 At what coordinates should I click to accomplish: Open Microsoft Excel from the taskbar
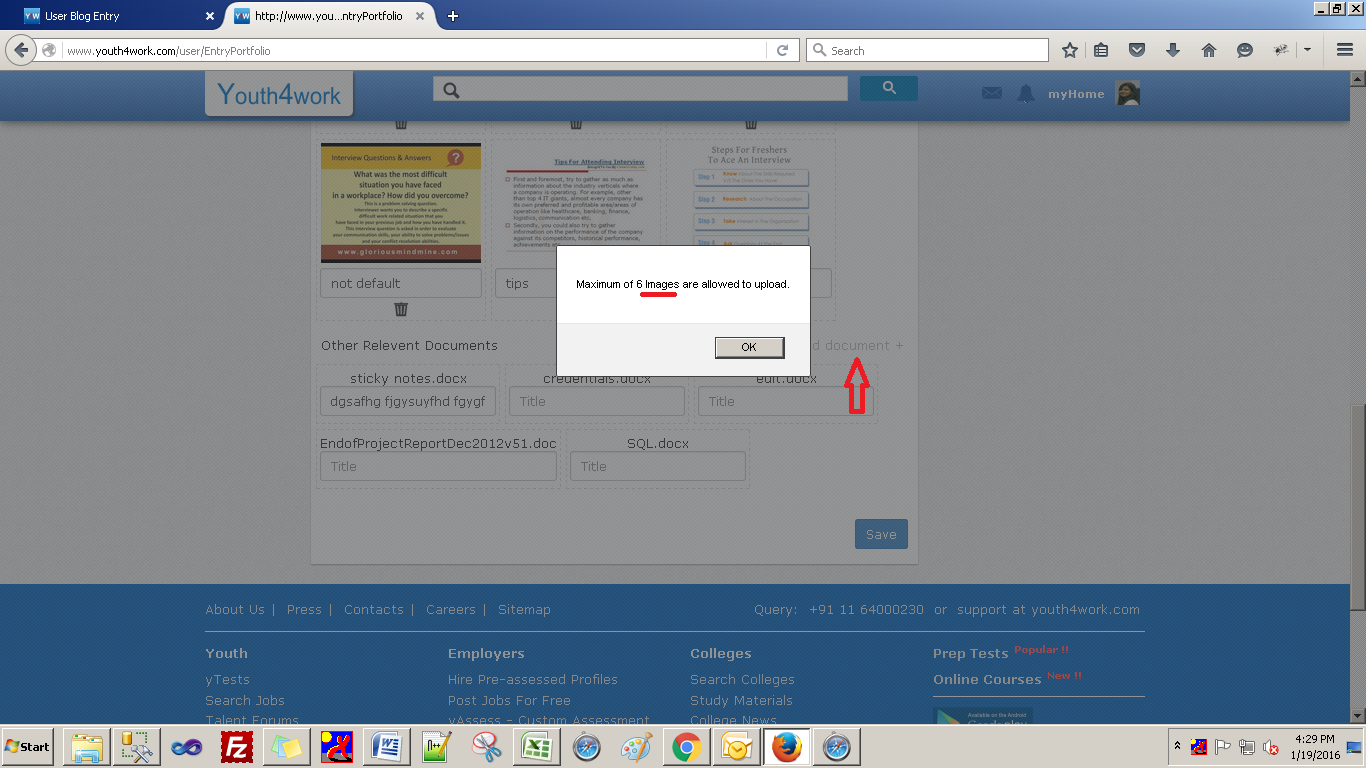point(537,747)
